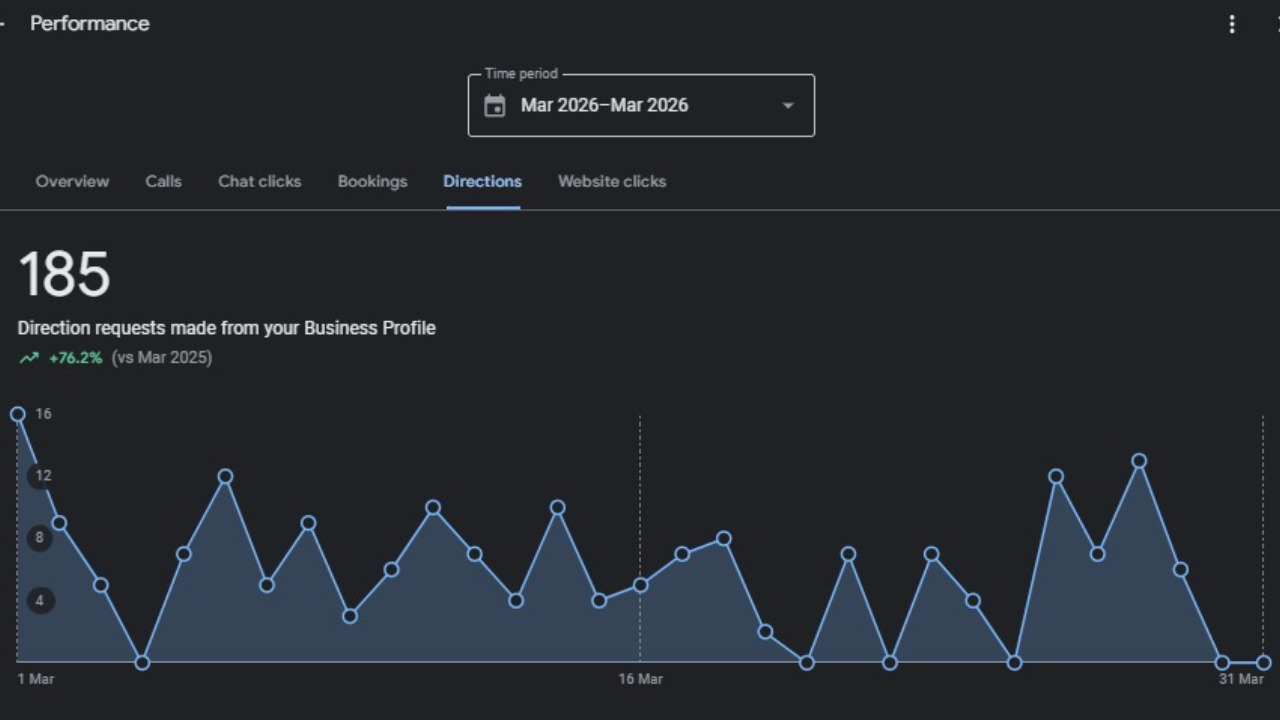Image resolution: width=1280 pixels, height=720 pixels.
Task: Click the first zero-value data point on chart
Action: (x=142, y=662)
